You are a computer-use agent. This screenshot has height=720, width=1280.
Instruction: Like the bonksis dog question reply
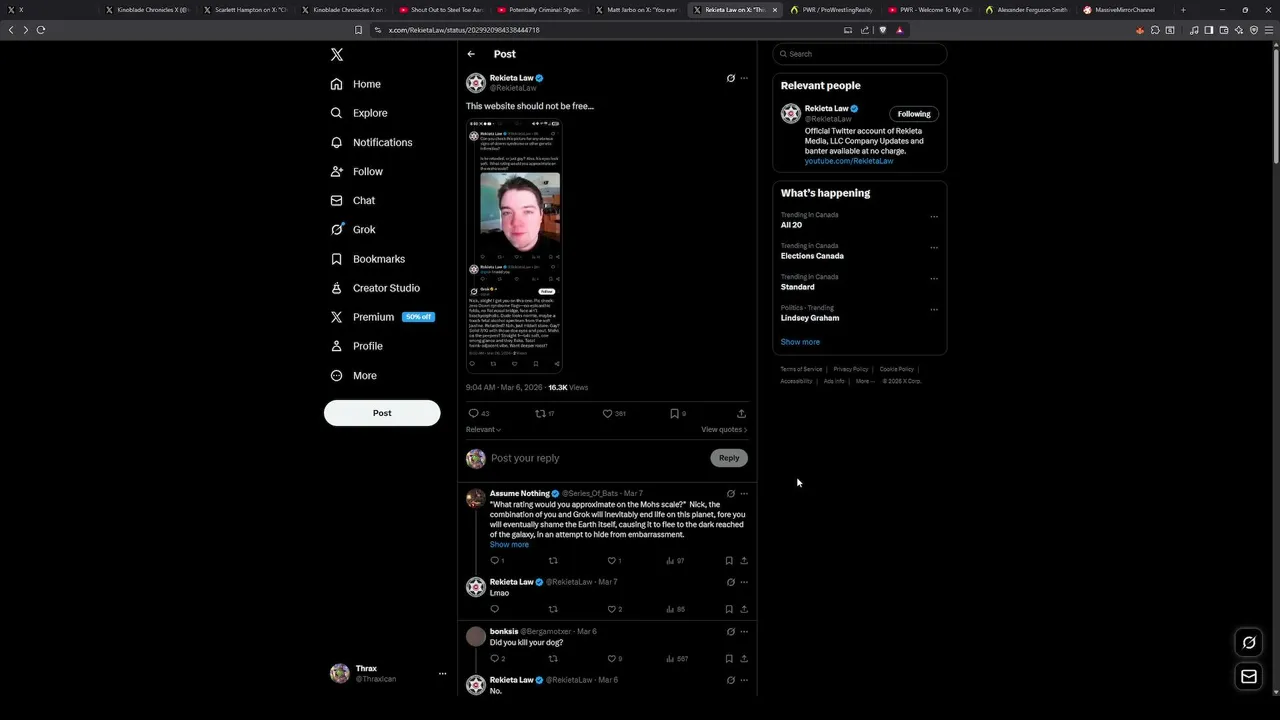tap(613, 659)
